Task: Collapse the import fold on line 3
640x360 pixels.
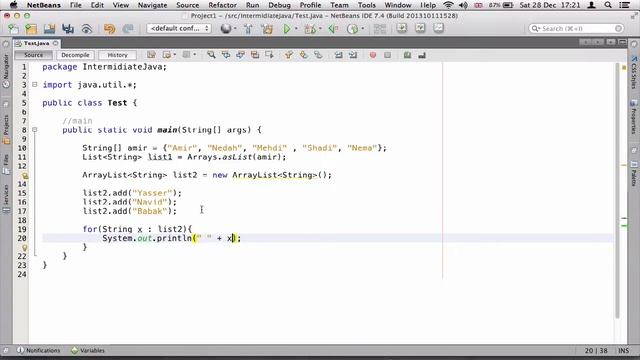Action: [x=35, y=84]
